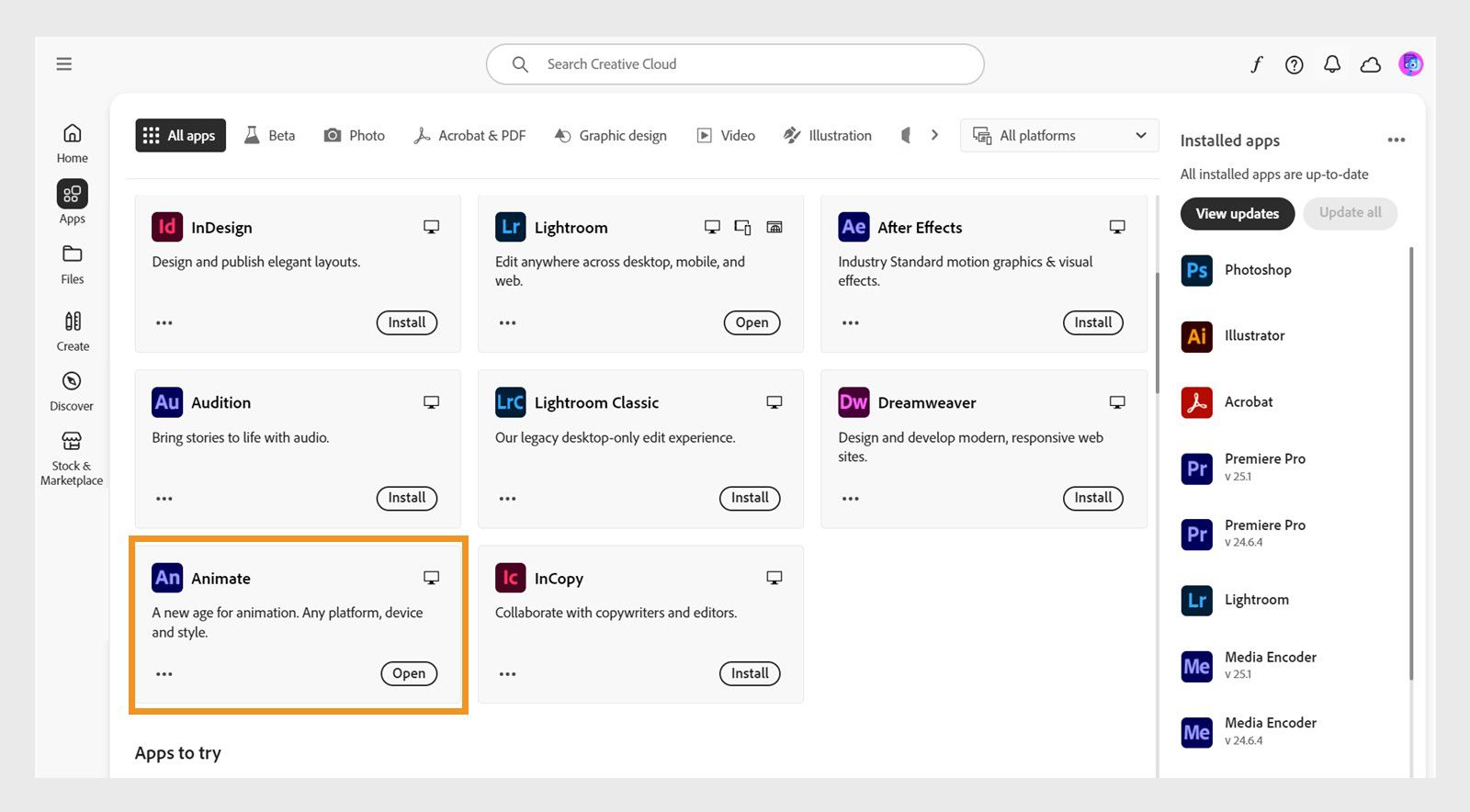The width and height of the screenshot is (1470, 812).
Task: Open the hamburger menu icon
Action: pos(63,64)
